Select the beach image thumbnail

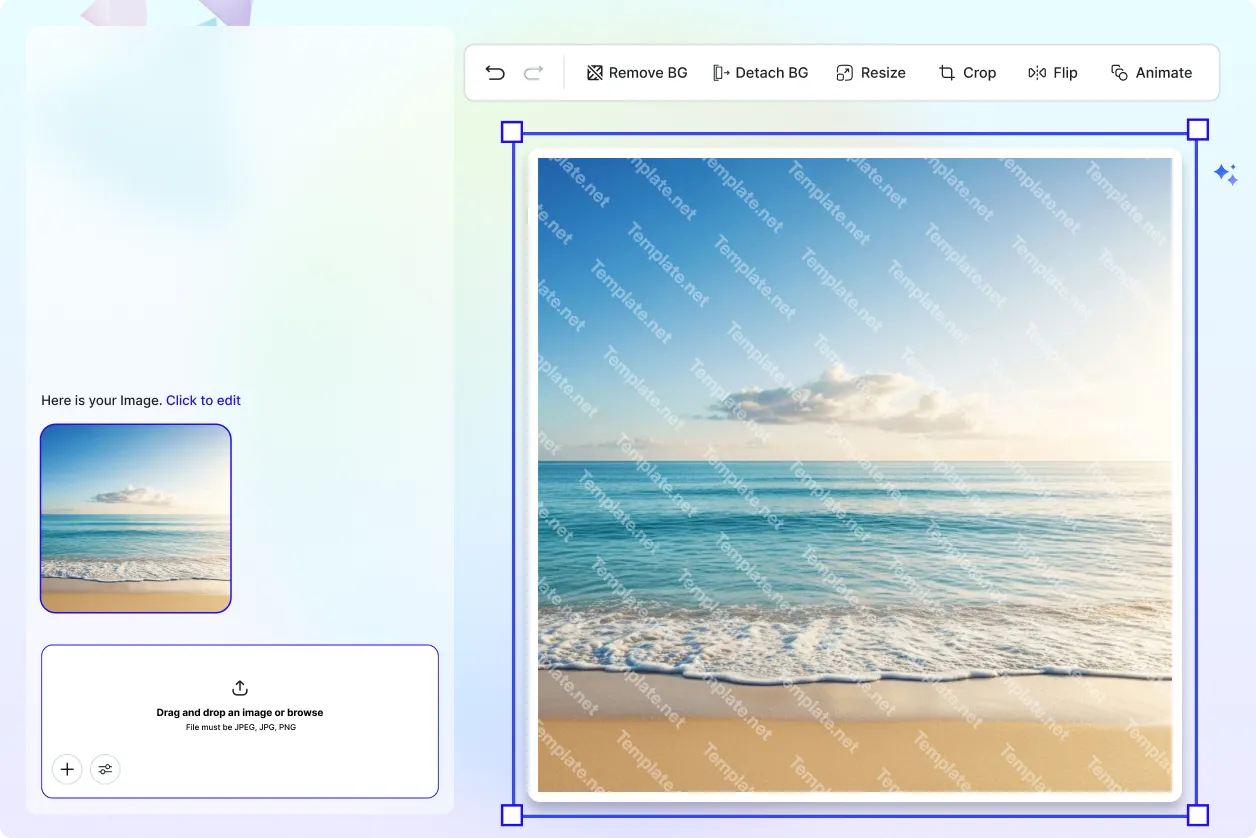[x=136, y=518]
